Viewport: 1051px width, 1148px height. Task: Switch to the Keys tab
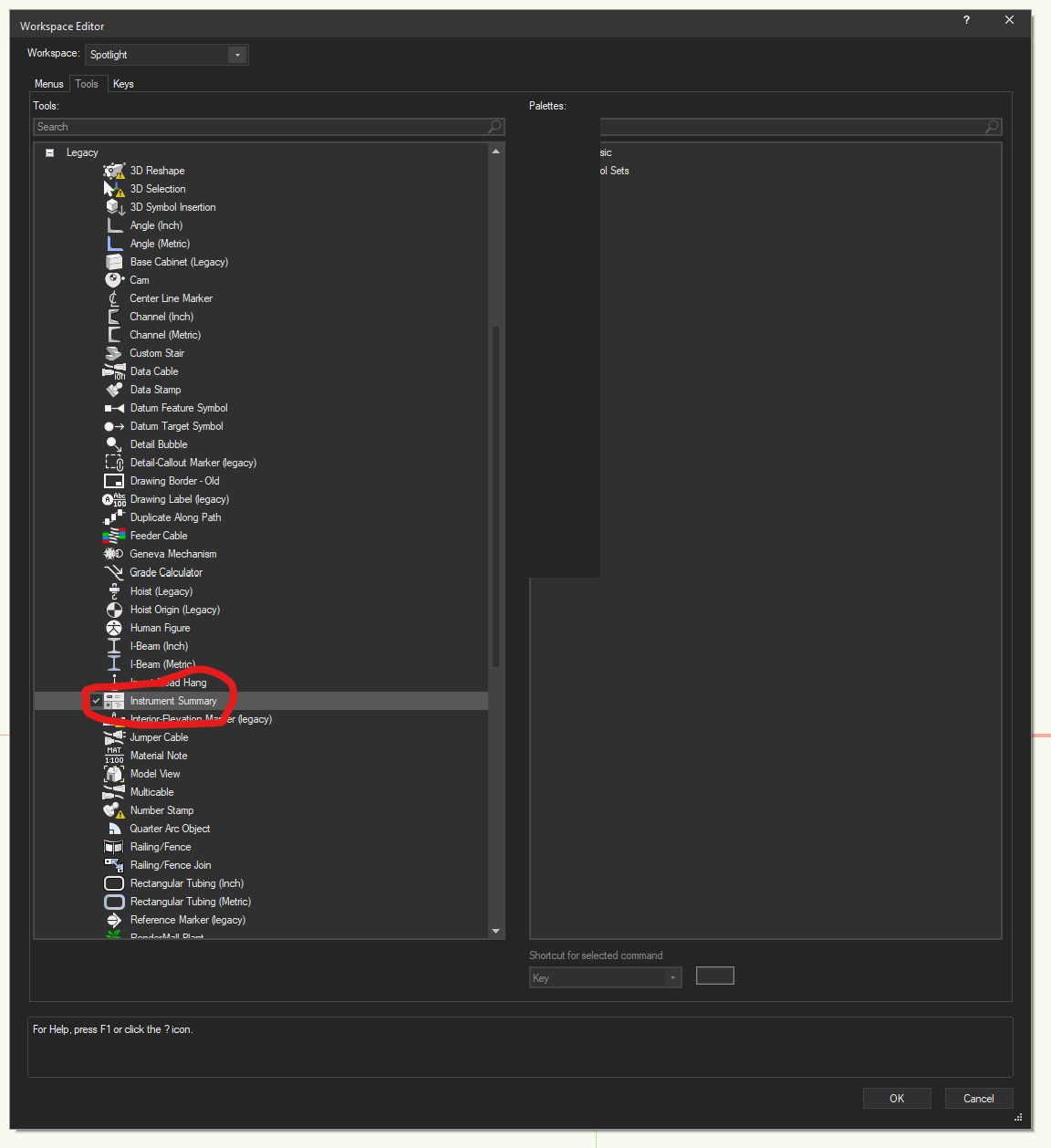coord(123,84)
